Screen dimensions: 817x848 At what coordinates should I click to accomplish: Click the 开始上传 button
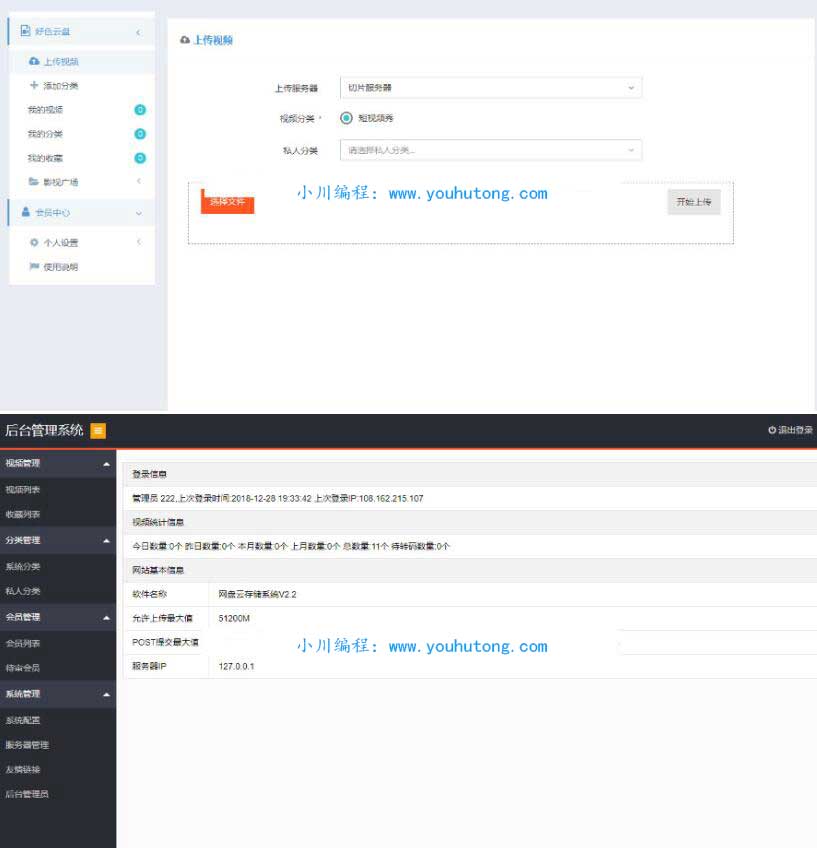pyautogui.click(x=694, y=202)
